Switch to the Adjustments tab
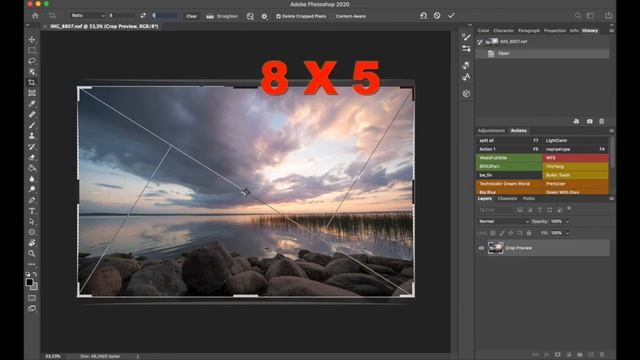The width and height of the screenshot is (640, 360). point(491,131)
